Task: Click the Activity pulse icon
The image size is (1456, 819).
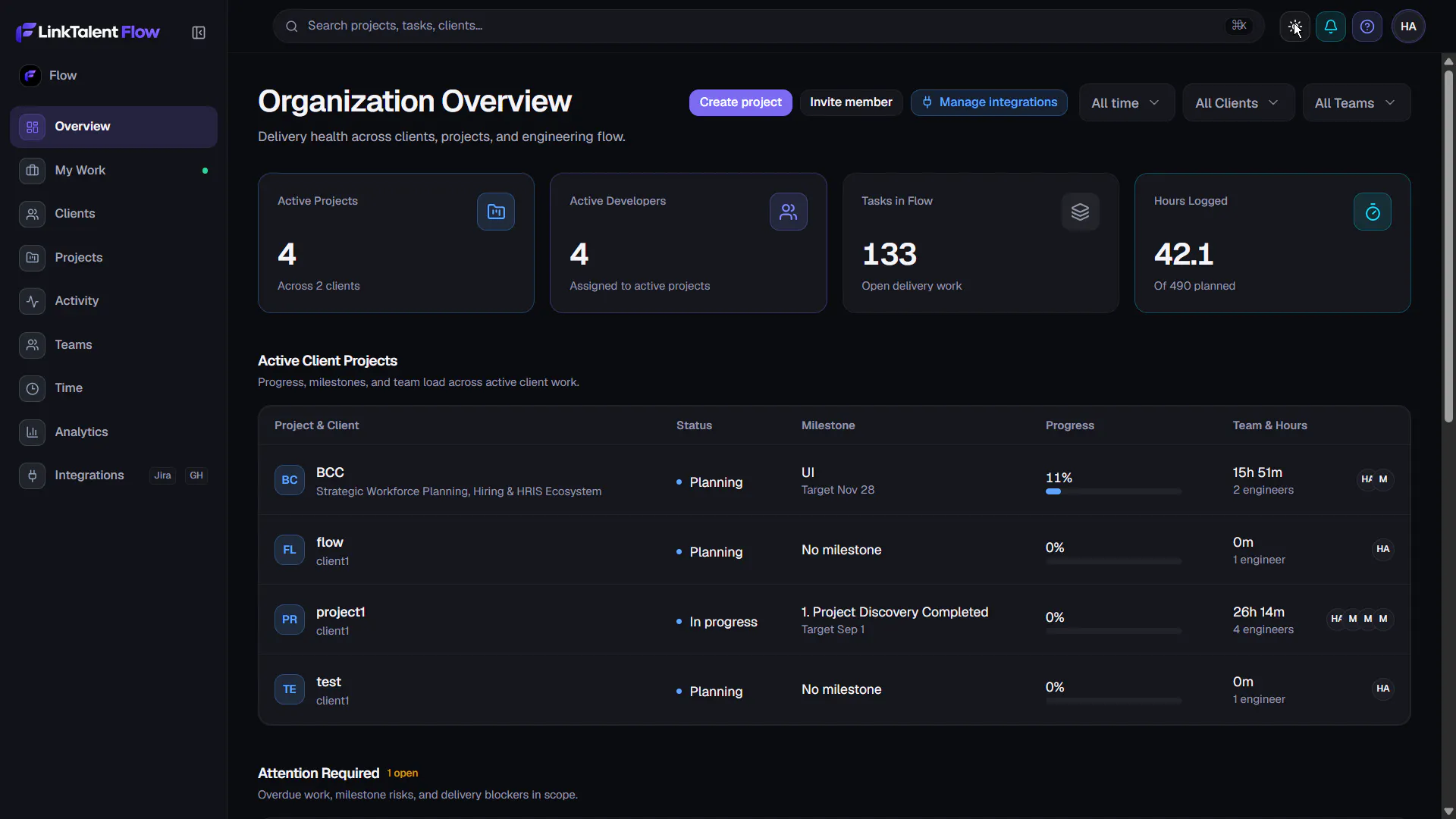Action: coord(33,301)
